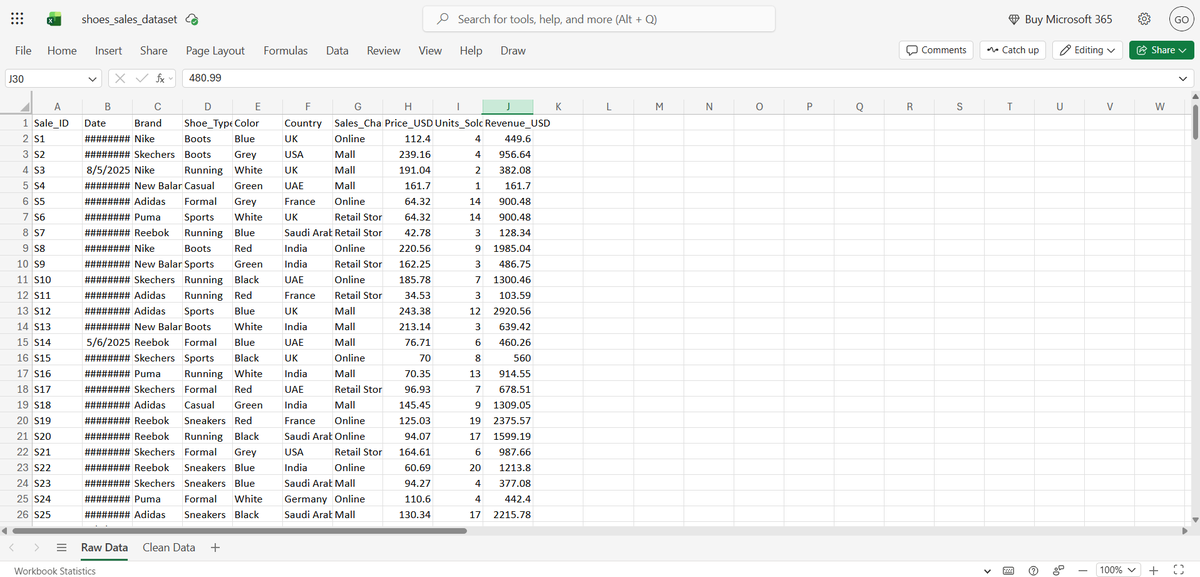Image resolution: width=1200 pixels, height=577 pixels.
Task: Click the confirm entry checkmark icon
Action: (144, 78)
